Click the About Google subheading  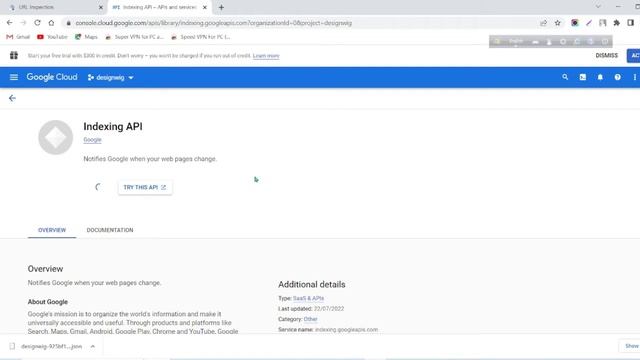point(48,302)
